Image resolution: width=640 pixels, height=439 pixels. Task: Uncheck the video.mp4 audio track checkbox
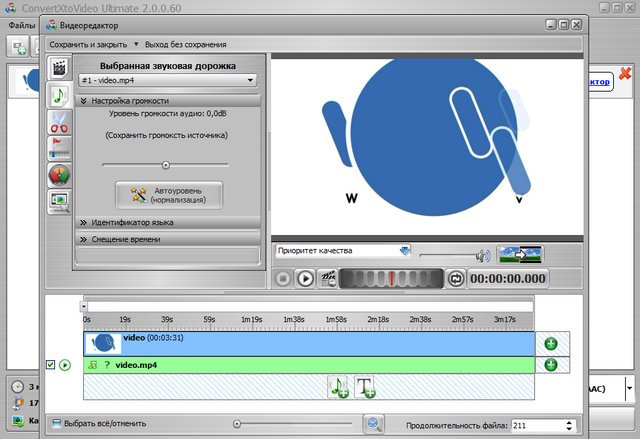click(51, 365)
